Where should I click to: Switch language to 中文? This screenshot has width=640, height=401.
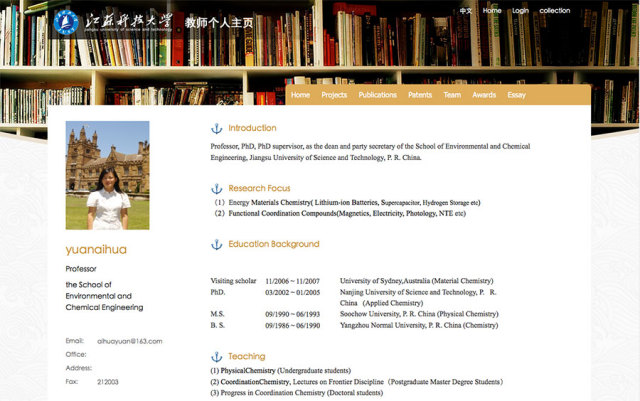465,11
